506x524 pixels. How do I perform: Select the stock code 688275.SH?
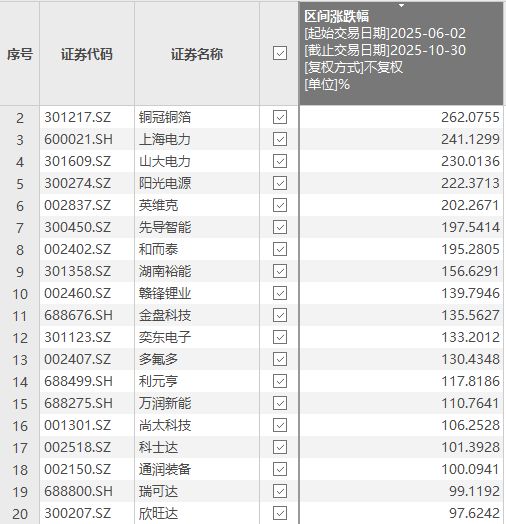tap(79, 403)
